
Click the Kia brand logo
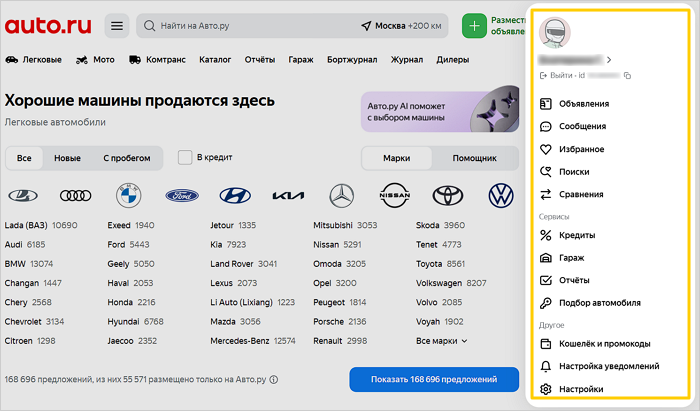(288, 195)
